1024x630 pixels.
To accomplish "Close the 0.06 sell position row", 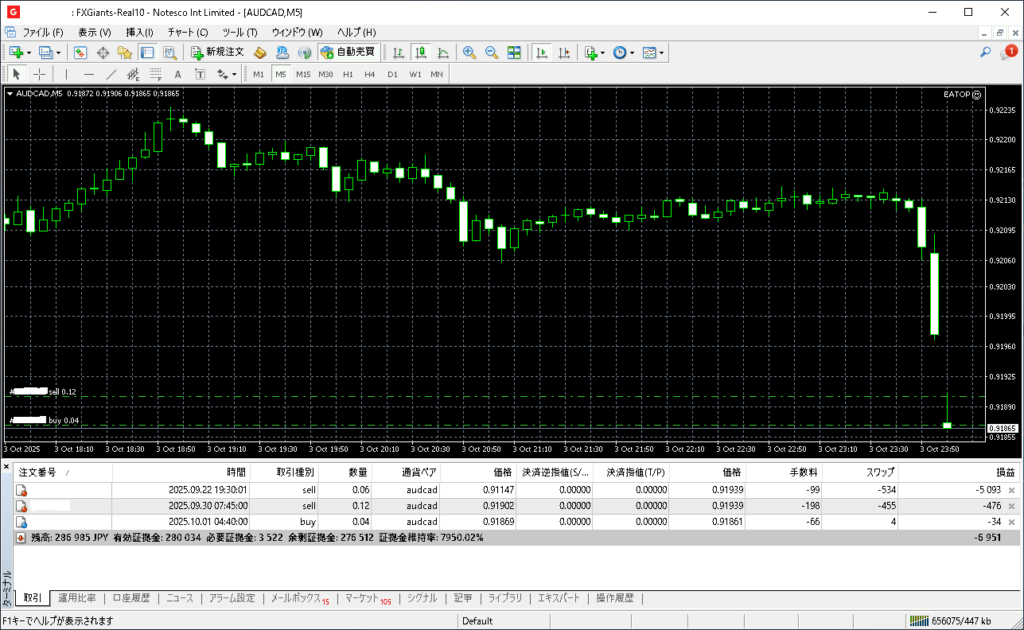I will pos(1011,490).
